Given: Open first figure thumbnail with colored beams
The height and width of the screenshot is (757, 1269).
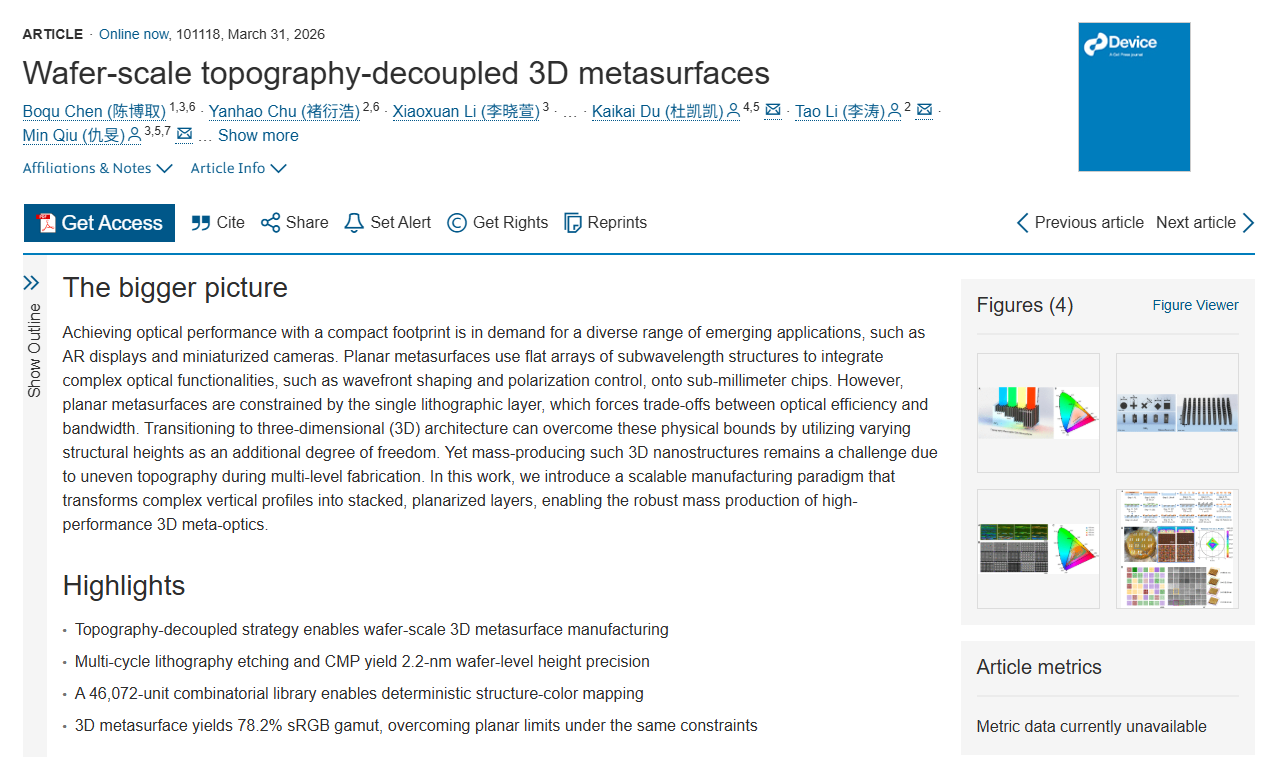Looking at the screenshot, I should point(1038,412).
